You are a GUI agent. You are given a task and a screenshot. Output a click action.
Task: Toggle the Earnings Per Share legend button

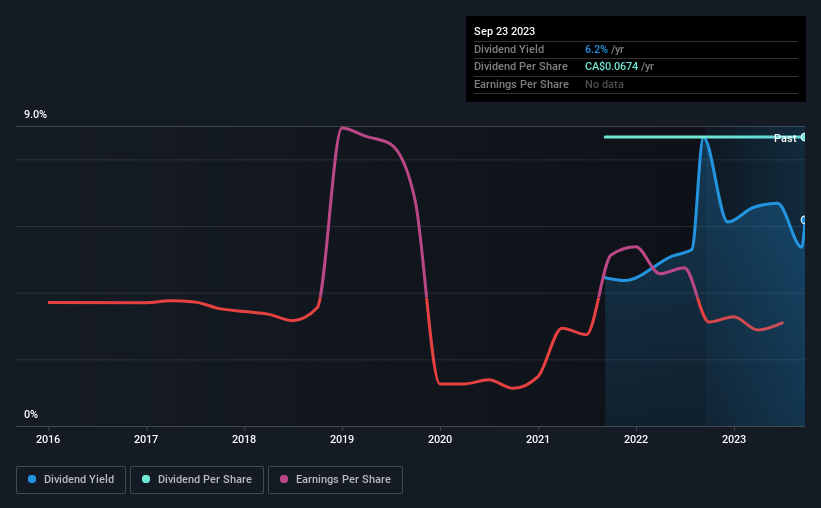click(x=335, y=480)
